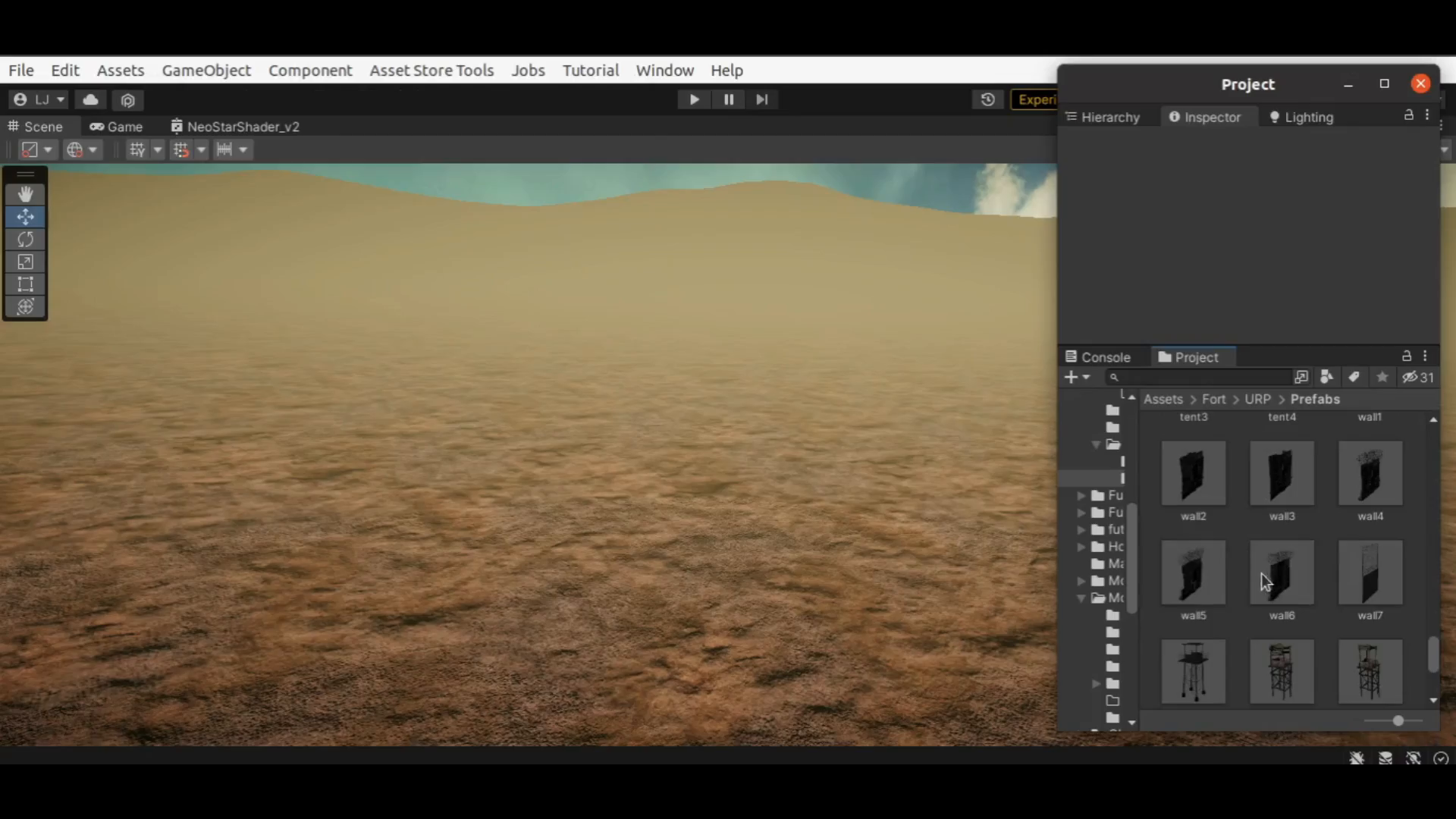Open the Jobs menu
The height and width of the screenshot is (819, 1456).
[528, 70]
